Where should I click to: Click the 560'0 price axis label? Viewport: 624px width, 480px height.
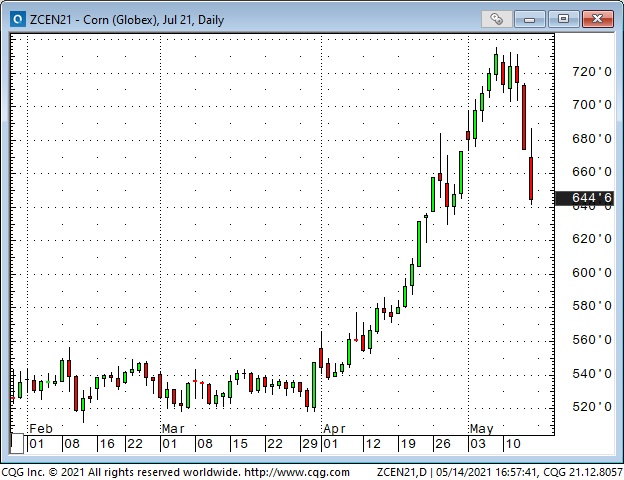(x=591, y=340)
